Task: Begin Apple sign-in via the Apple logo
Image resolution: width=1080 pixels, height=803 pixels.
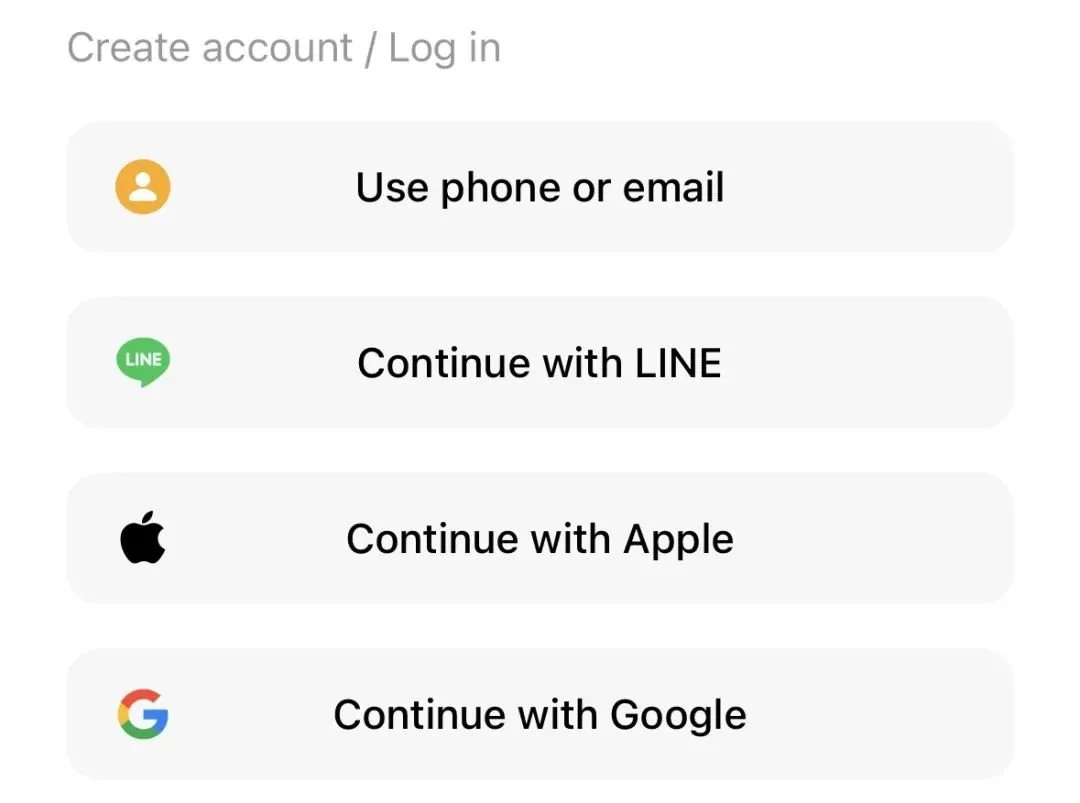Action: pos(143,538)
